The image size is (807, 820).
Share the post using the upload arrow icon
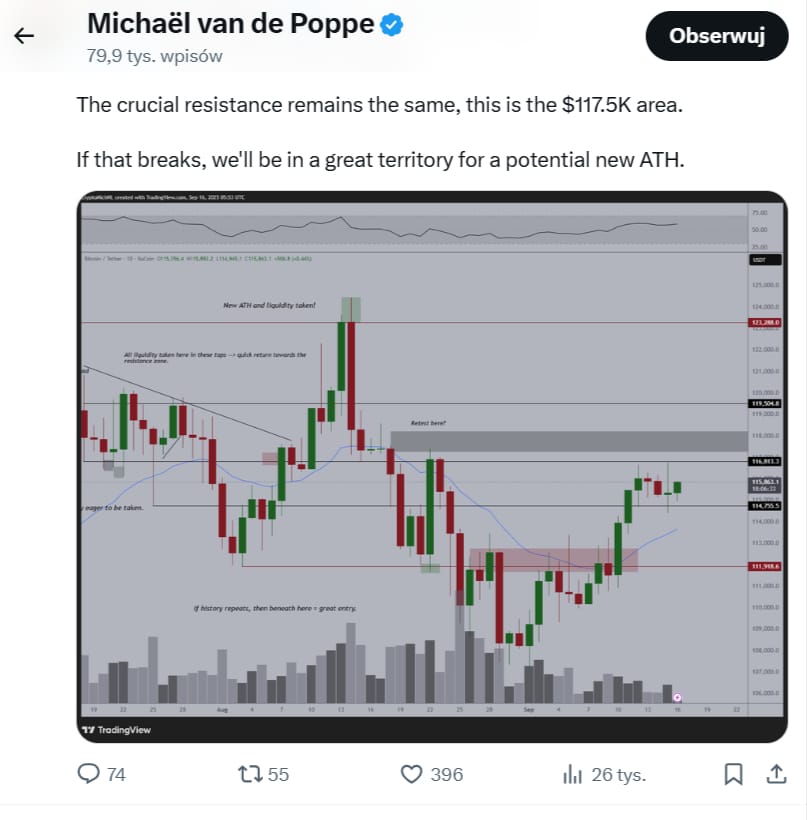(x=775, y=773)
